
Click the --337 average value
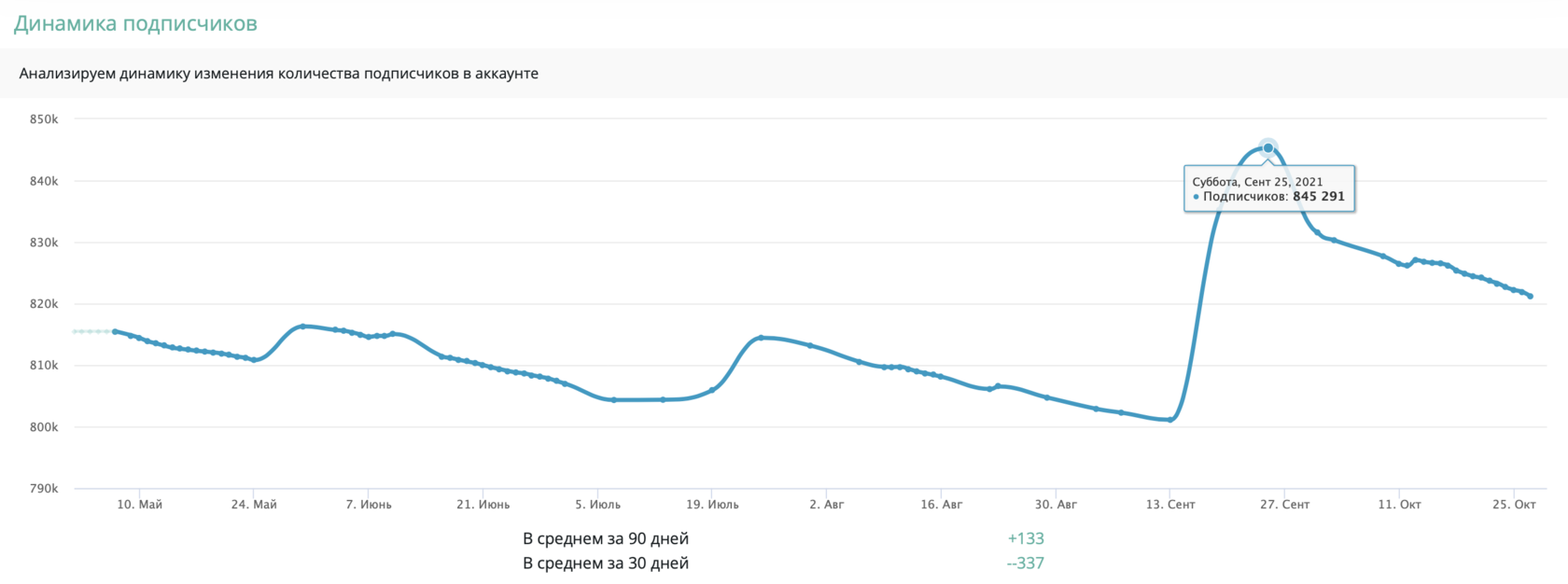tap(1026, 563)
